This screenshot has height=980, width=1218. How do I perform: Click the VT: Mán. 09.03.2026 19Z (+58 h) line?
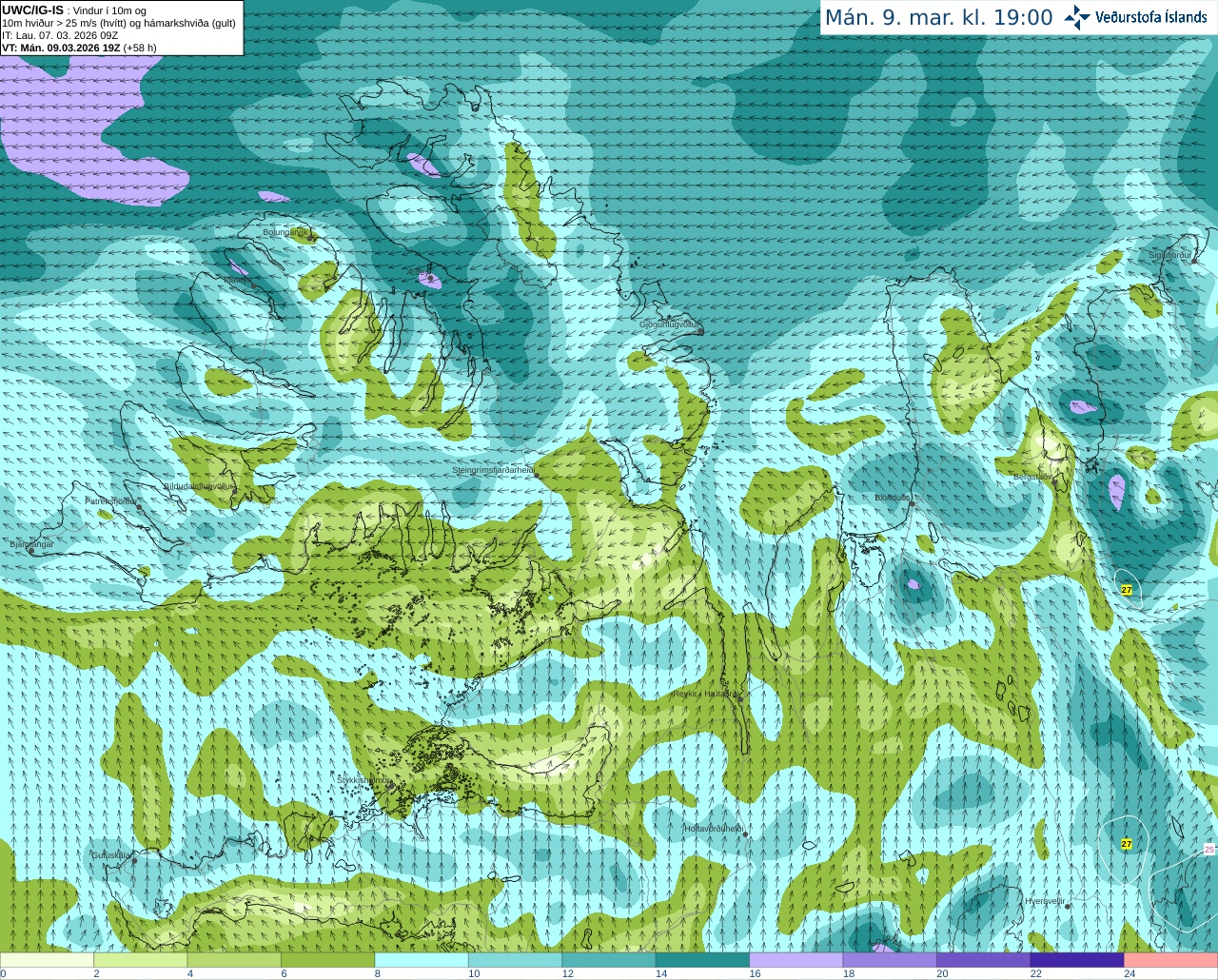[x=79, y=48]
